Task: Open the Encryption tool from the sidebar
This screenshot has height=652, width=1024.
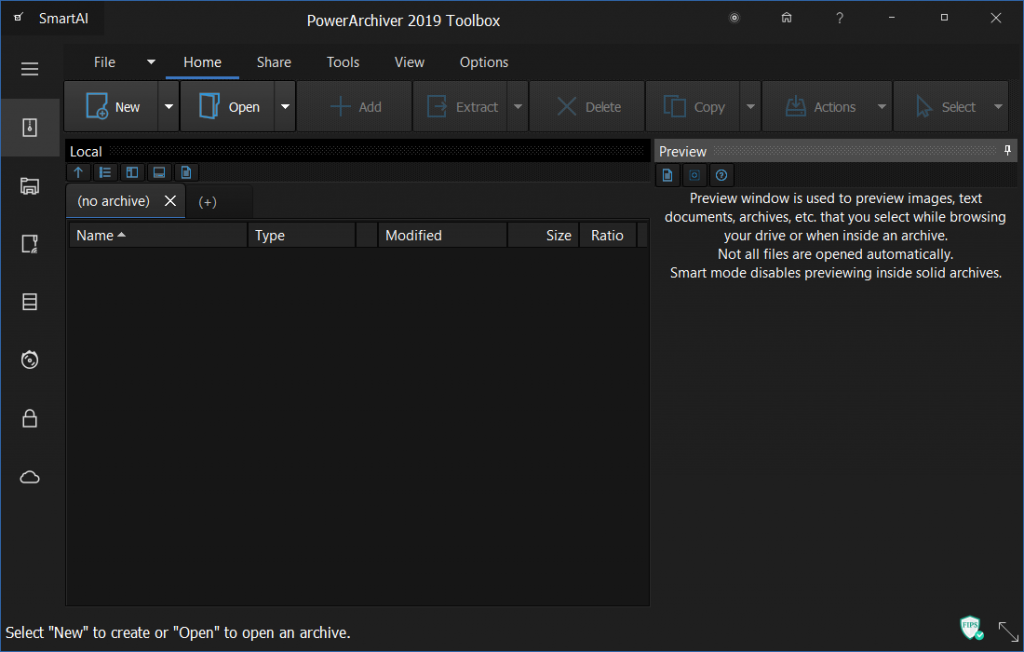Action: pos(30,417)
